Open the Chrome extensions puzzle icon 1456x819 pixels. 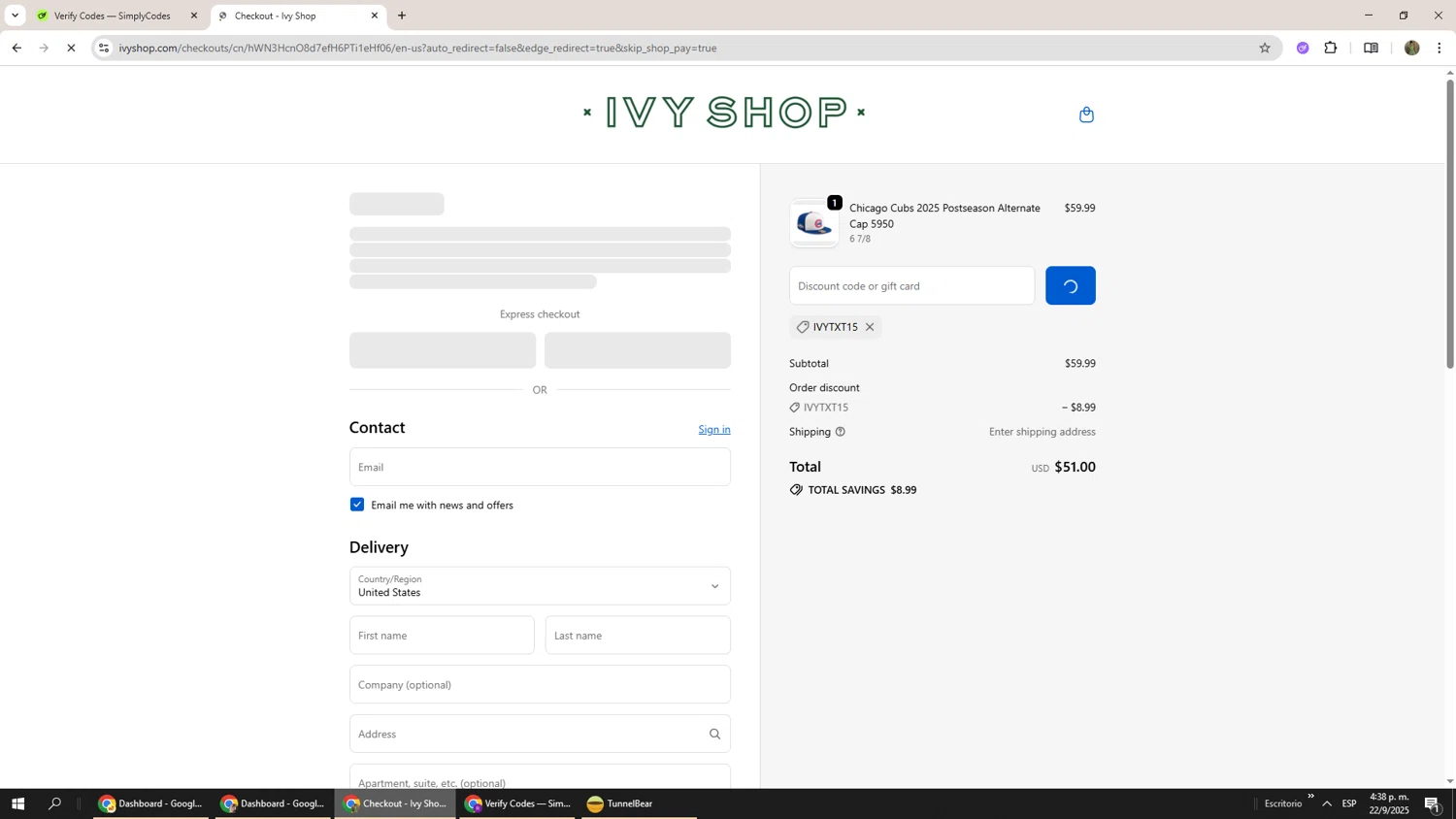(x=1331, y=48)
